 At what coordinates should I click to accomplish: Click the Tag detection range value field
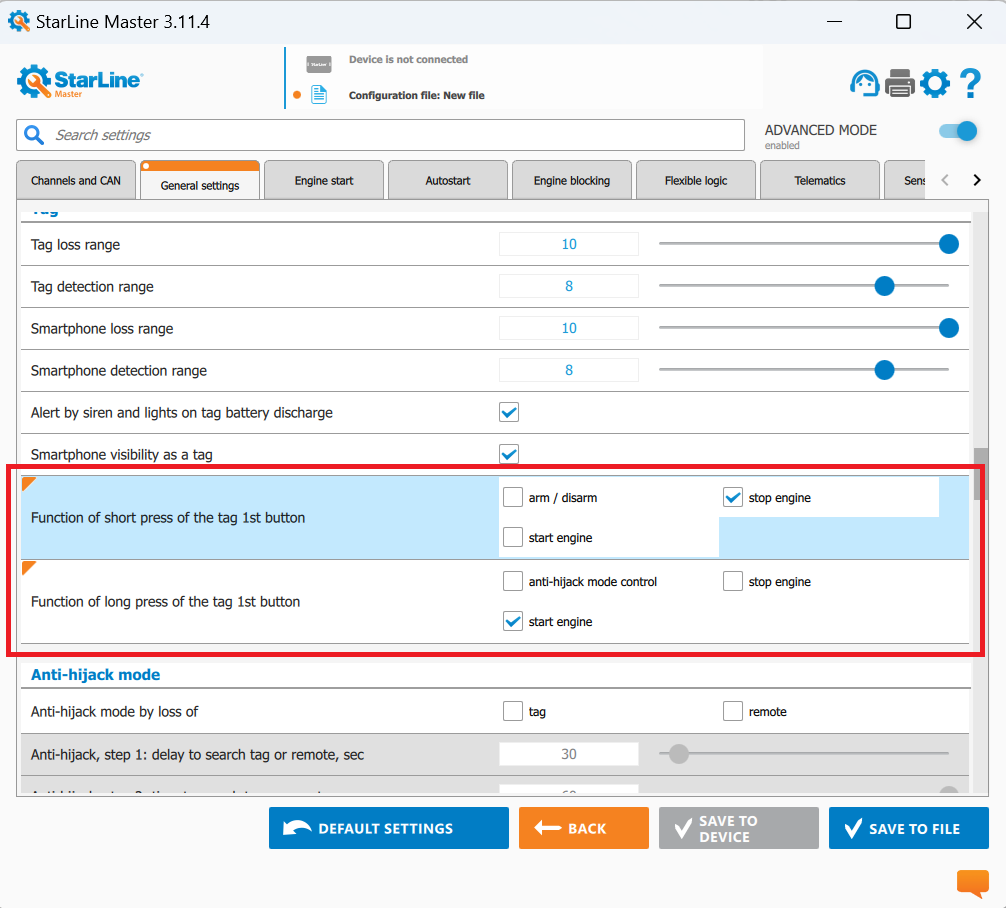click(568, 286)
